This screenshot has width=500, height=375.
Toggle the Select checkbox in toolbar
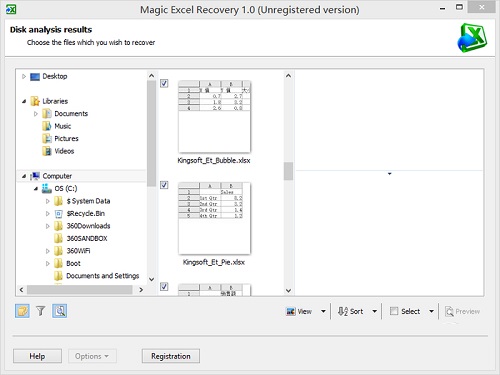click(x=394, y=311)
